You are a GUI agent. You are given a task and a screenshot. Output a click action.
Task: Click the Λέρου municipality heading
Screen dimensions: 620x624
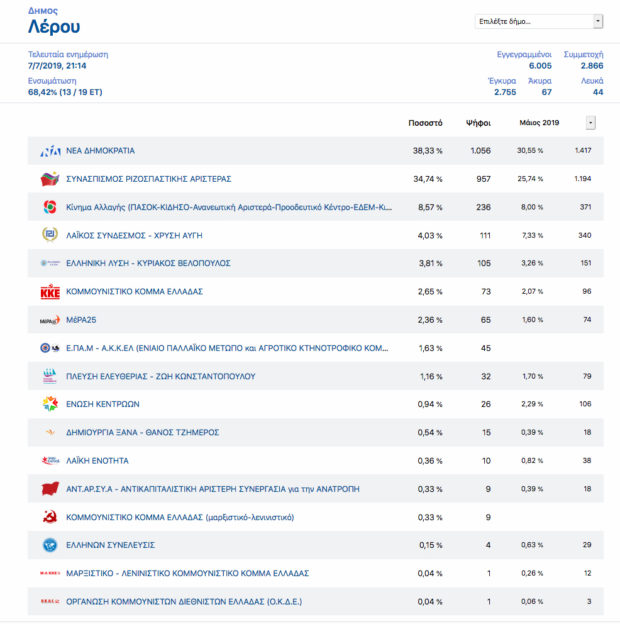(x=54, y=27)
